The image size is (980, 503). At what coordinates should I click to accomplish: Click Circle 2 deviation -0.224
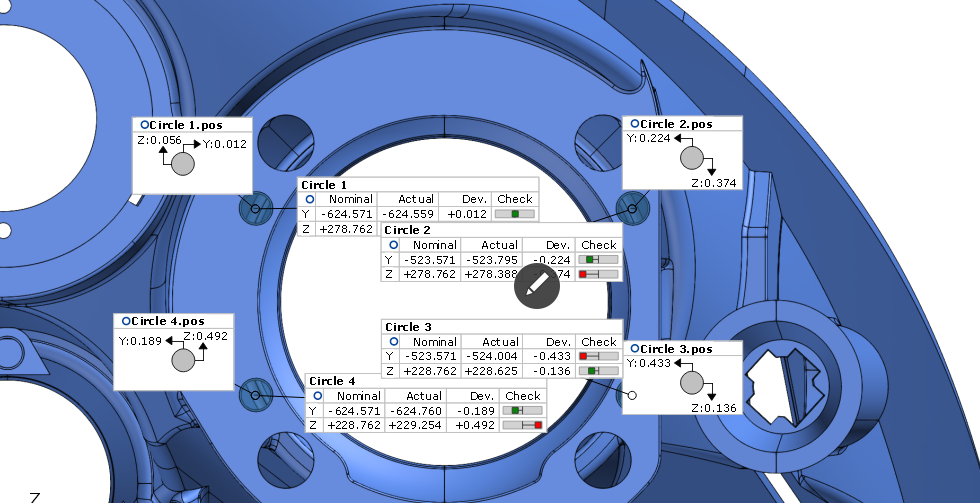tap(551, 260)
